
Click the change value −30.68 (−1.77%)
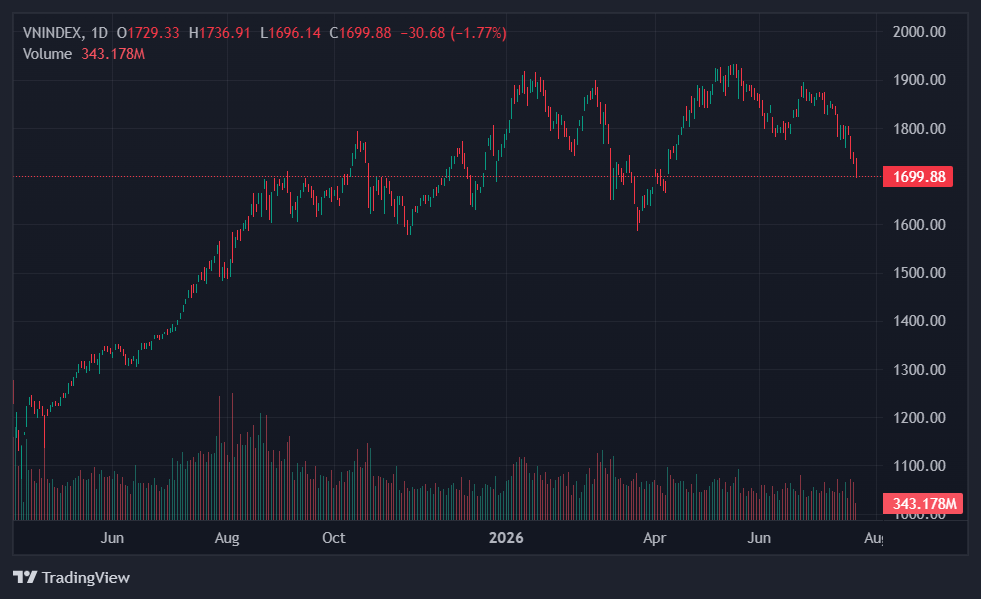tap(454, 33)
